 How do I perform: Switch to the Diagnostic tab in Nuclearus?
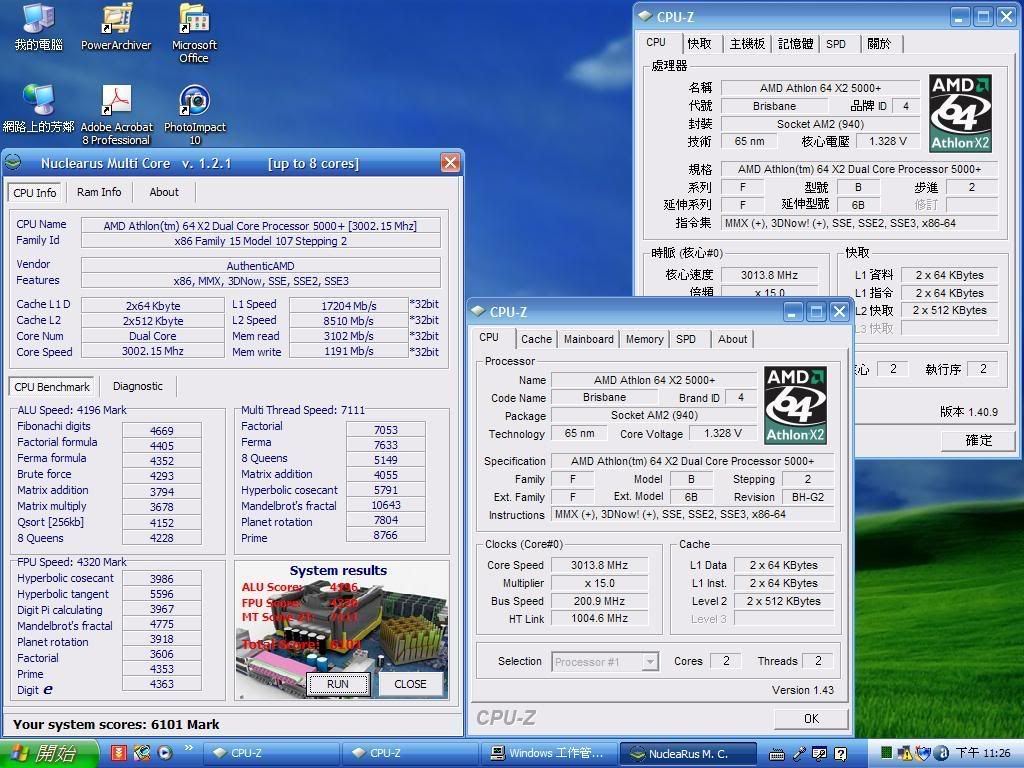pos(137,386)
